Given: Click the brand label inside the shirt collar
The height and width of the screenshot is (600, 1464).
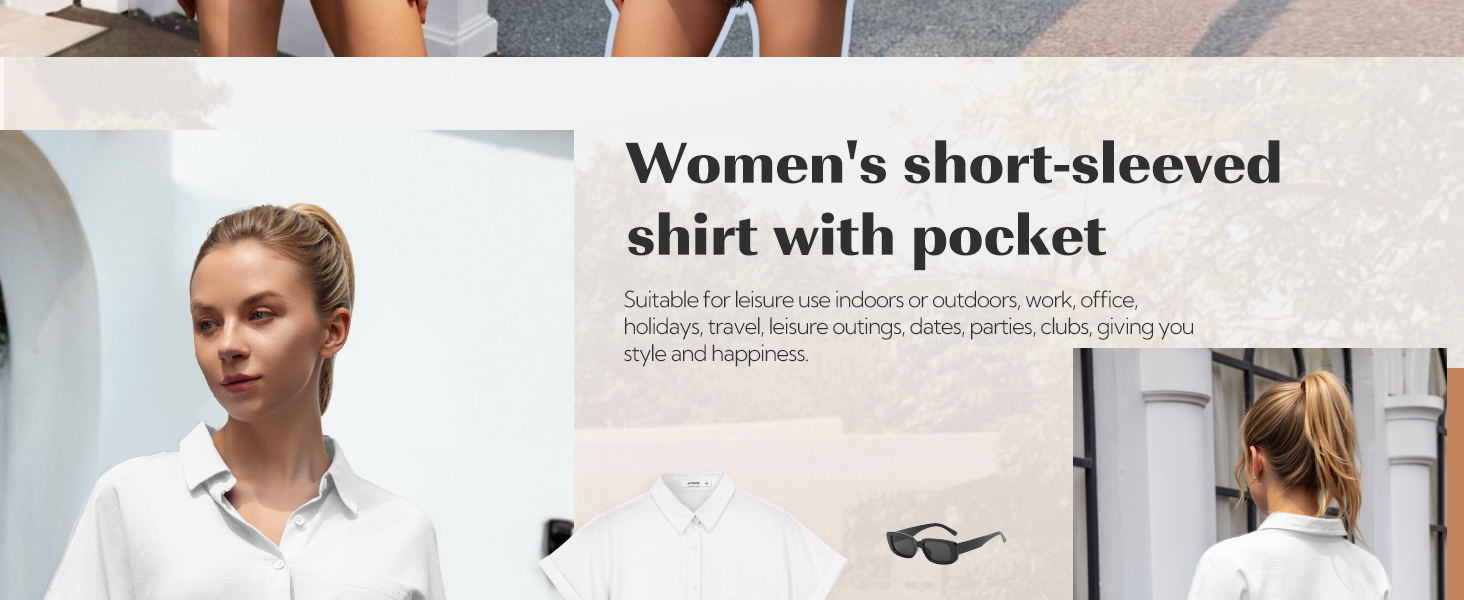Looking at the screenshot, I should [696, 484].
